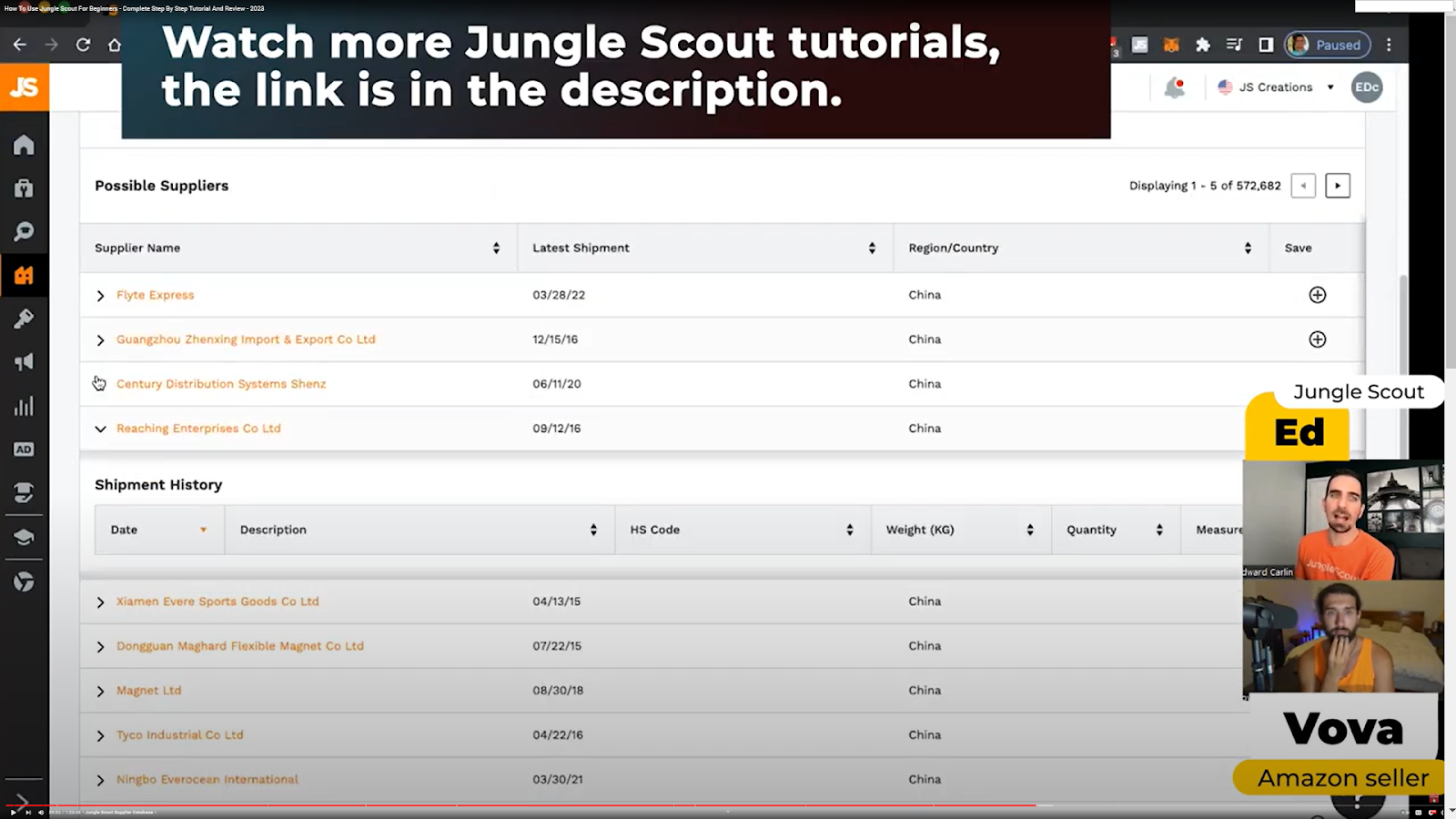The height and width of the screenshot is (819, 1456).
Task: Expand the Tyco Industrial Co Ltd row
Action: tap(100, 735)
